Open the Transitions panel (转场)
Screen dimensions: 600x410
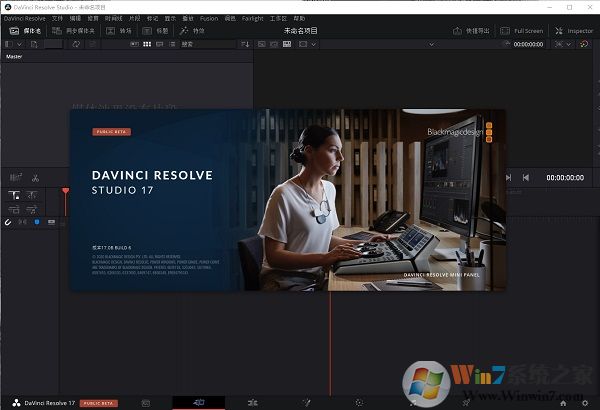coord(120,31)
